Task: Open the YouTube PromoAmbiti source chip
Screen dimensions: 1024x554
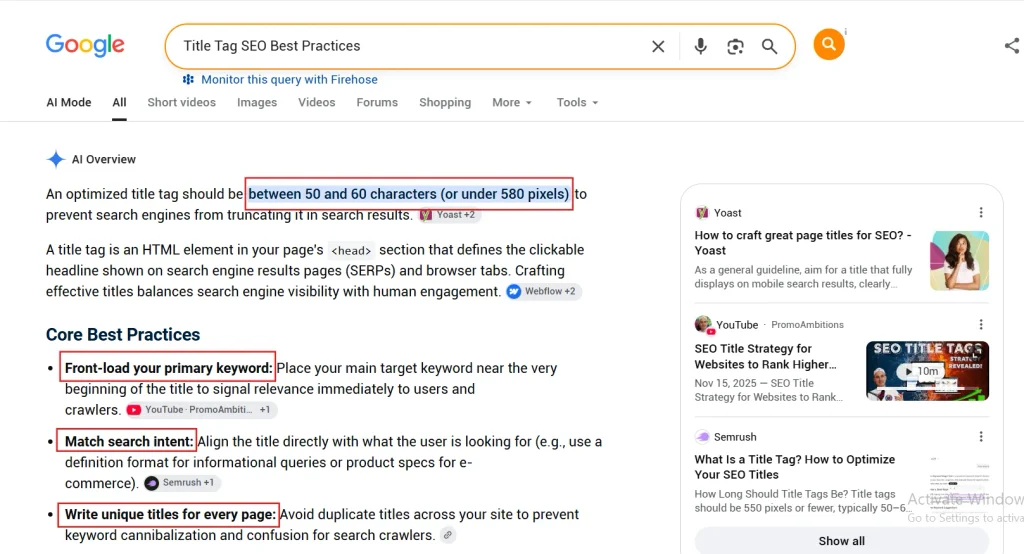Action: click(200, 410)
